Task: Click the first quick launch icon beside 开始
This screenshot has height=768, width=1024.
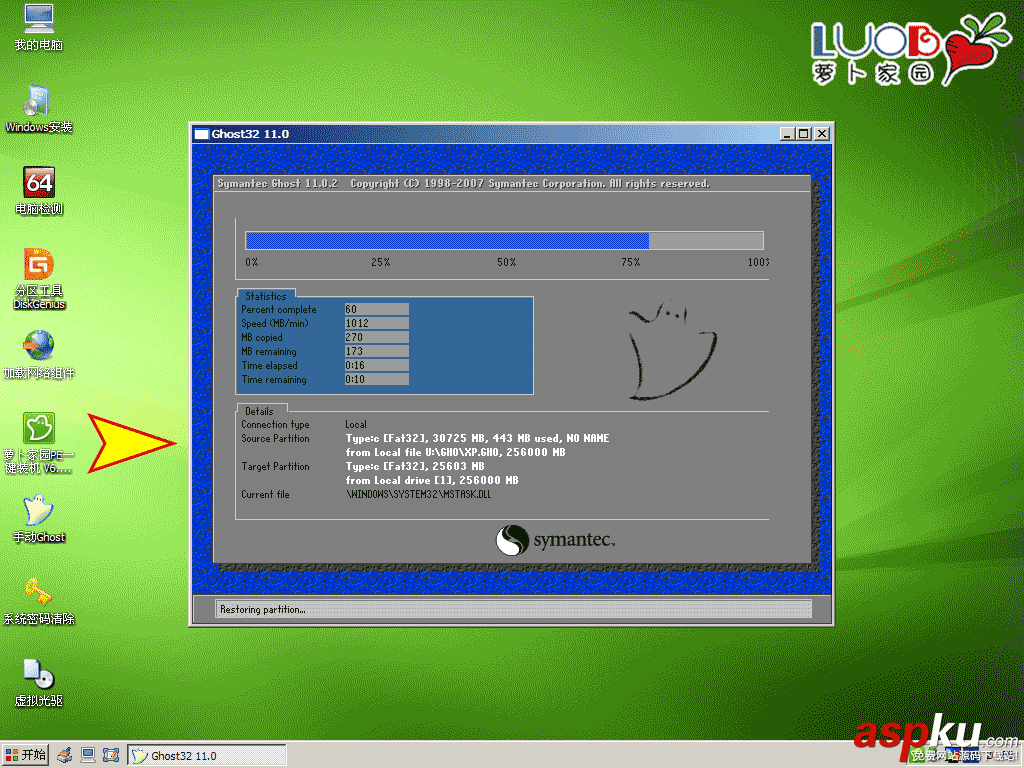Action: pos(65,756)
